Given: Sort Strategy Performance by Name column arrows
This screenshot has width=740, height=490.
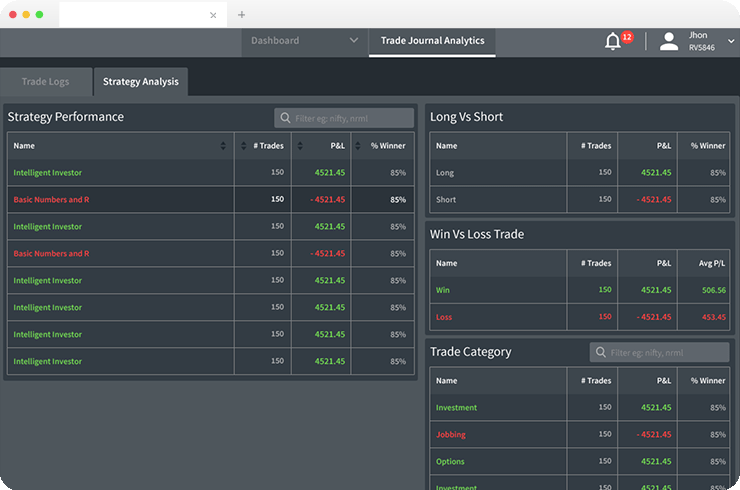Looking at the screenshot, I should click(223, 146).
